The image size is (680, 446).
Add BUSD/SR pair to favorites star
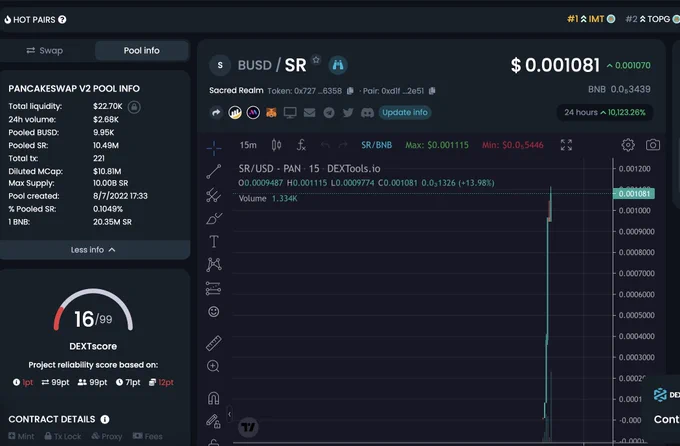316,59
